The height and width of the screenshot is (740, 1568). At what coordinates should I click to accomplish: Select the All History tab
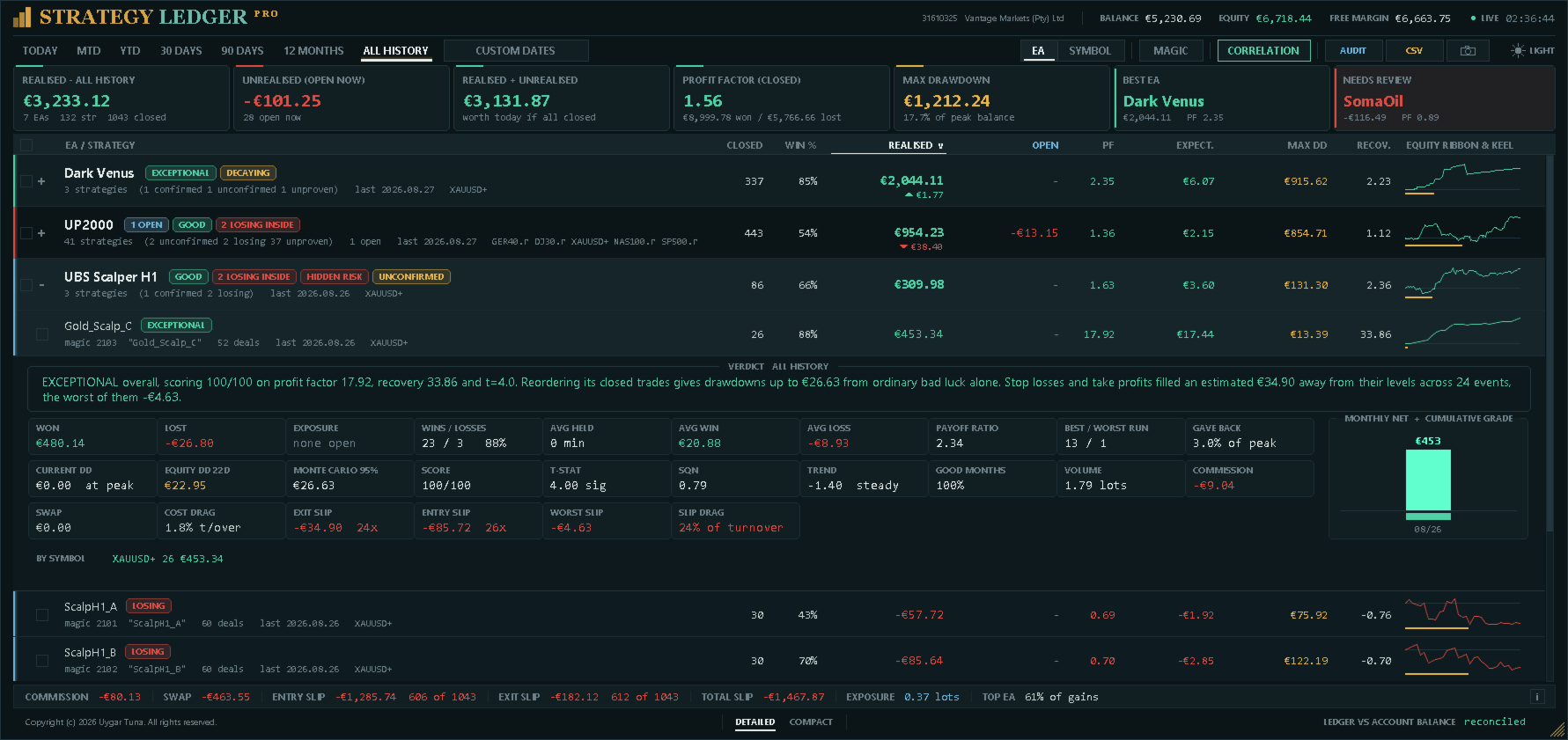[x=395, y=51]
